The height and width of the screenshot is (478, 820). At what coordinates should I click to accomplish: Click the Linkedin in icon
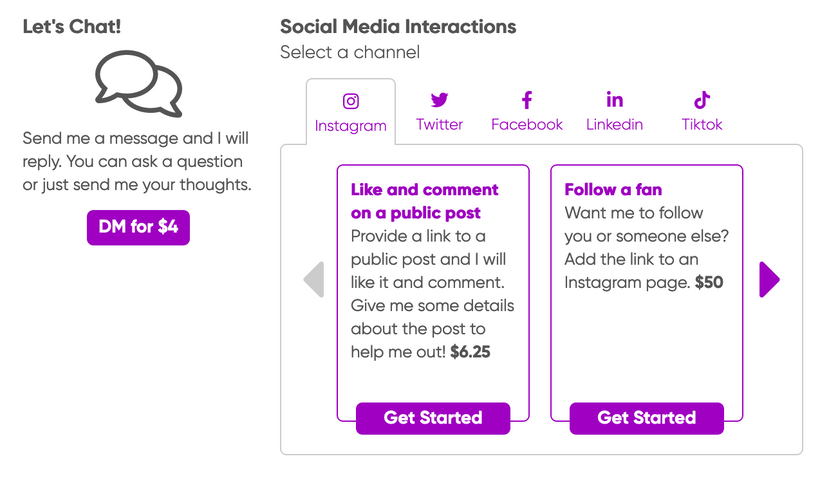pos(614,100)
